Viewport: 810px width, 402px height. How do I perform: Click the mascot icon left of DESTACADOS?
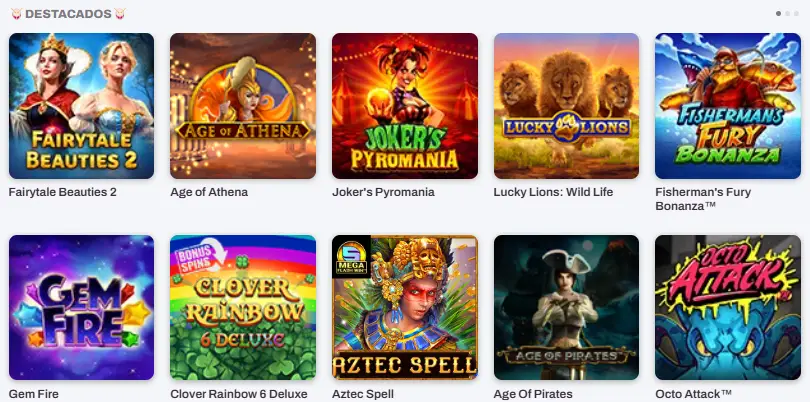pyautogui.click(x=16, y=14)
